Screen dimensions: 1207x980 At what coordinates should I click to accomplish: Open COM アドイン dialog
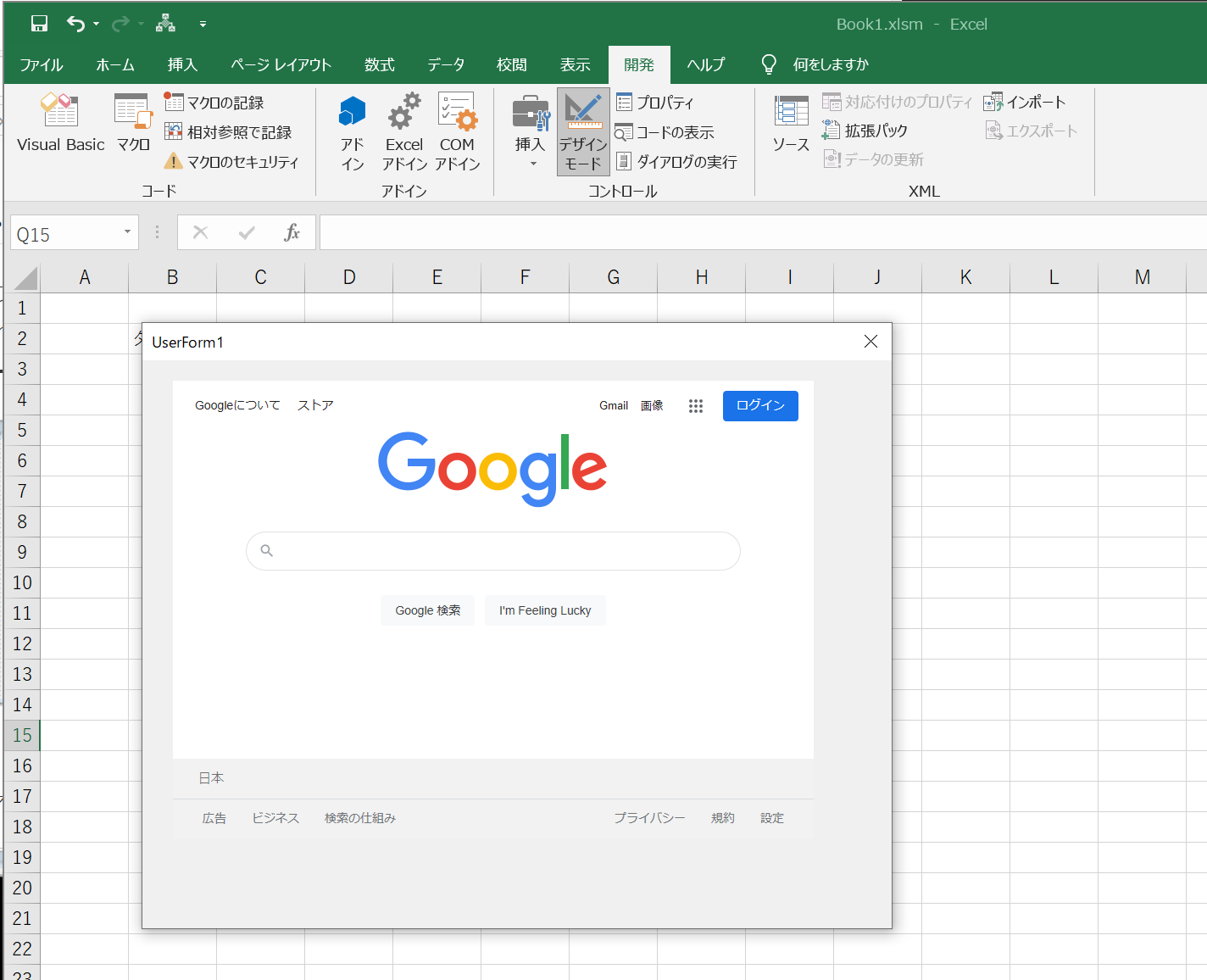(x=457, y=132)
